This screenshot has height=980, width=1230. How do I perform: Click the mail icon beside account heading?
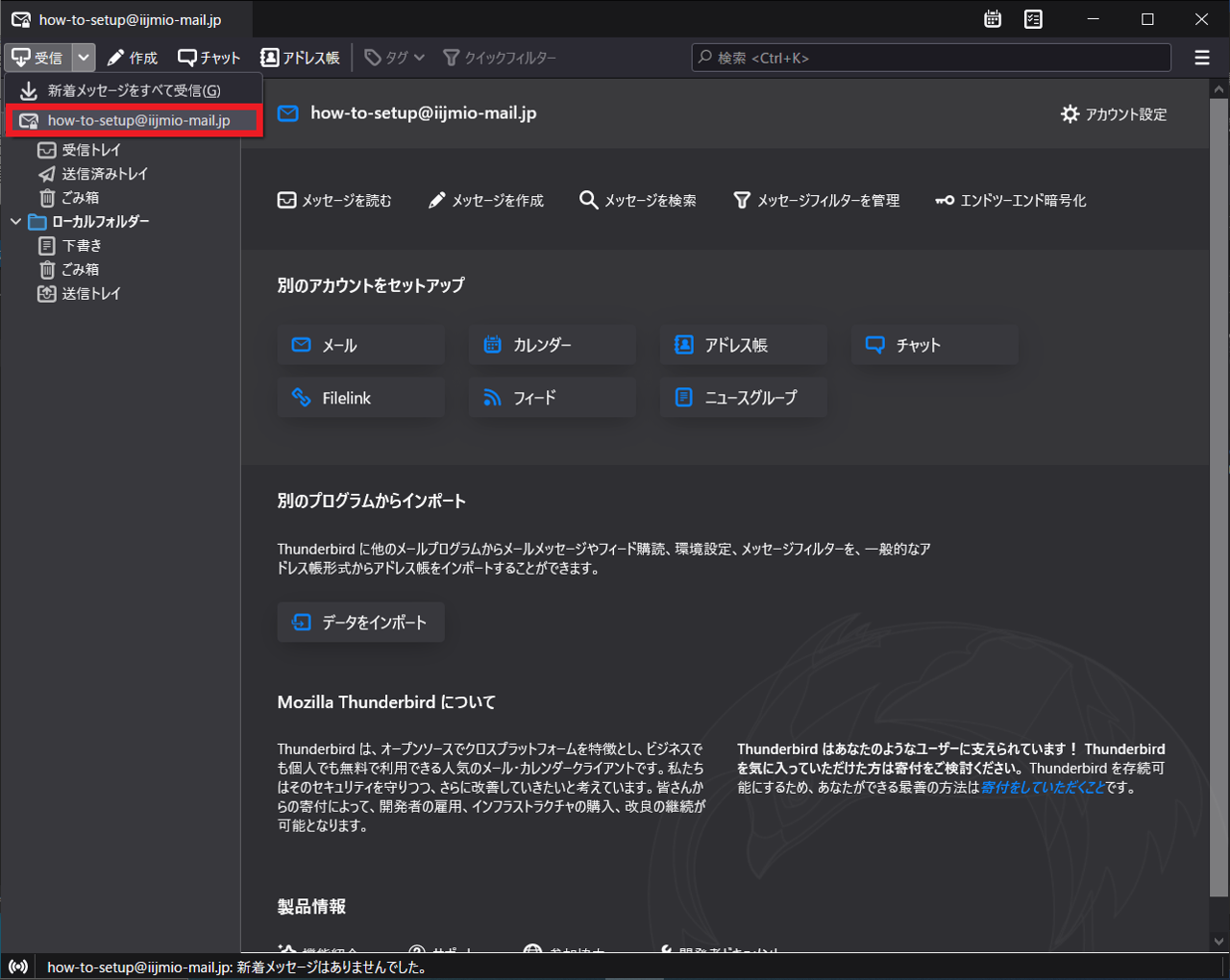pos(287,114)
